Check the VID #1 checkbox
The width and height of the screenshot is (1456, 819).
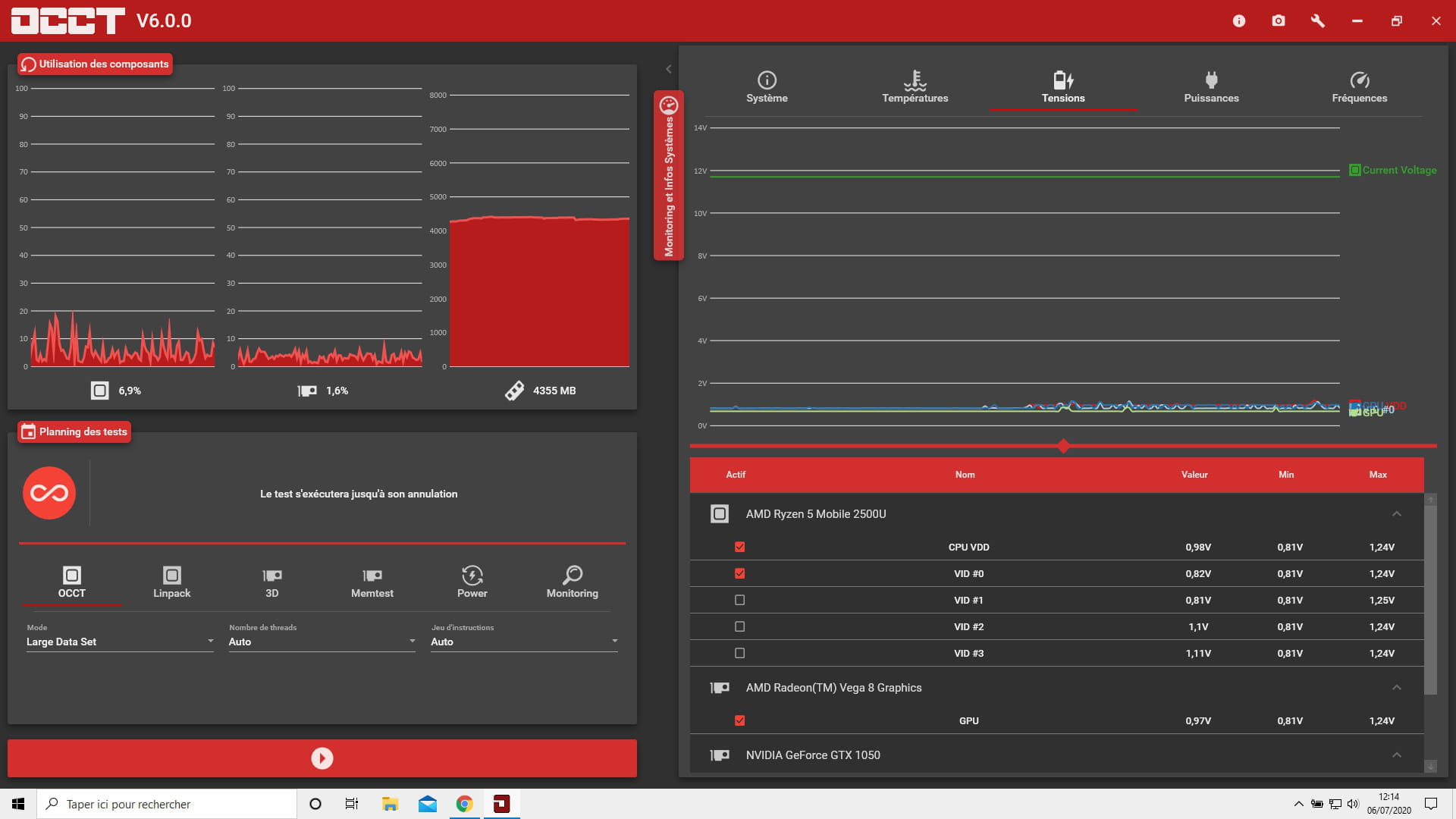click(x=740, y=600)
